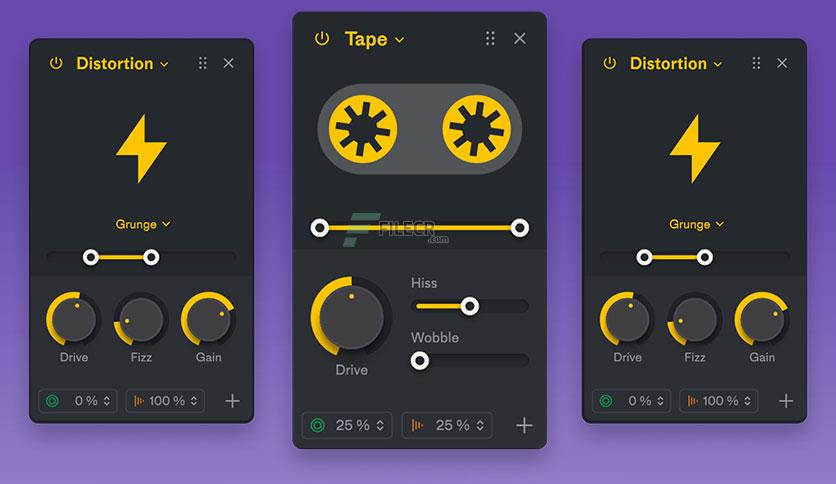
Task: Click the Fizz knob in right Distortion
Action: point(694,319)
